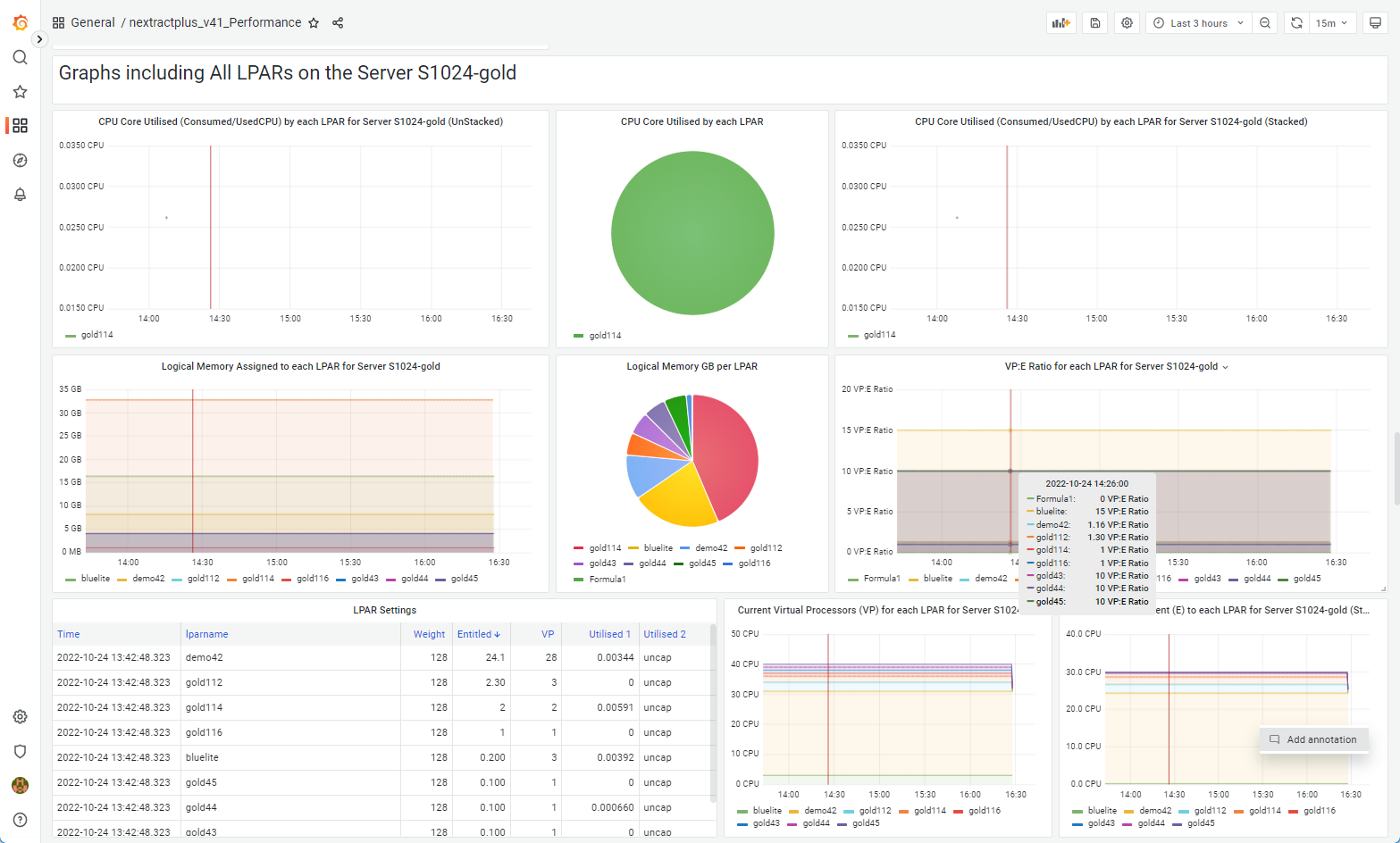Open the Last 3 hours time picker
The image size is (1400, 843).
pos(1198,23)
